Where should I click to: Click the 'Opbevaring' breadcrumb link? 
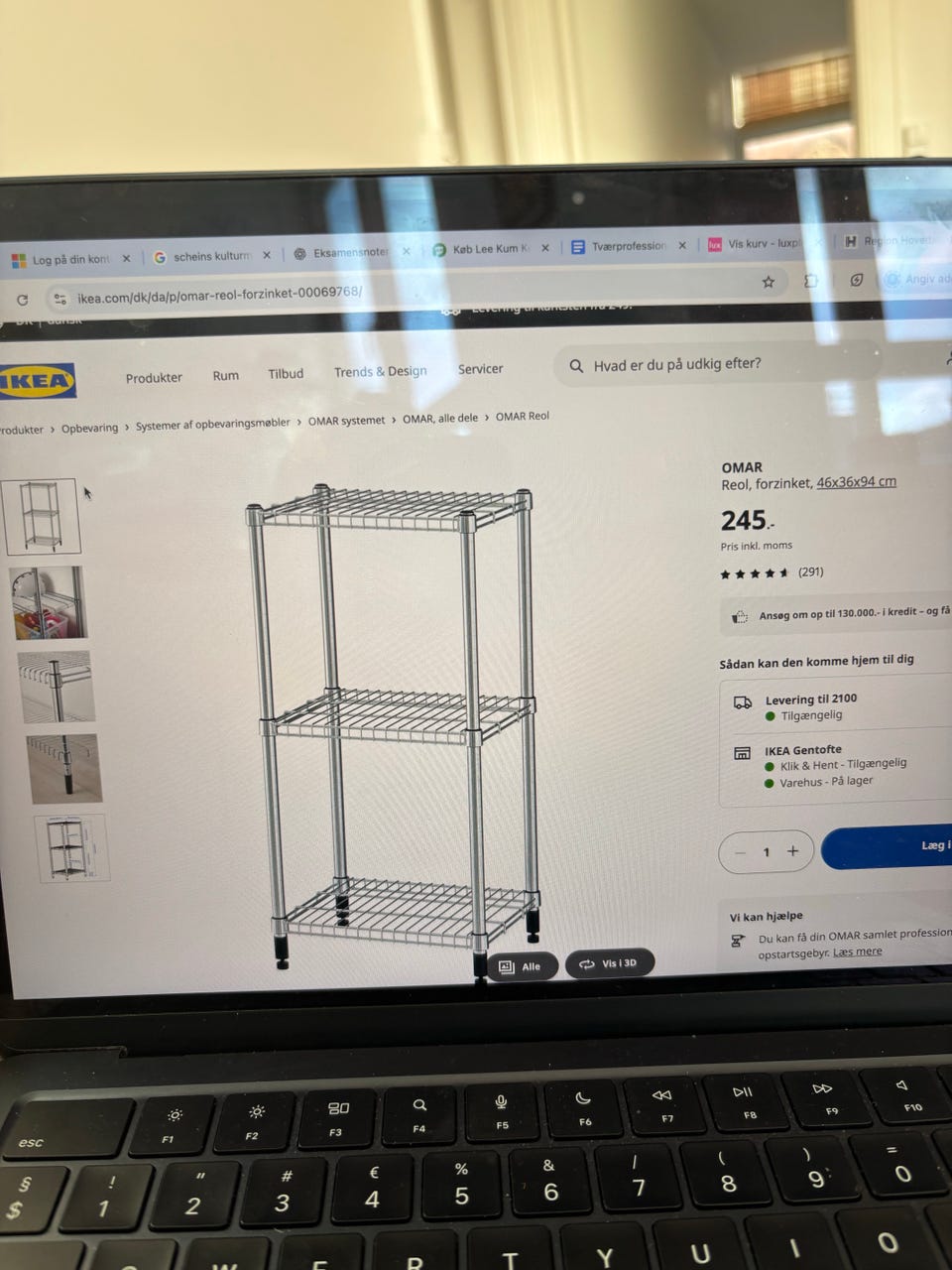click(89, 429)
